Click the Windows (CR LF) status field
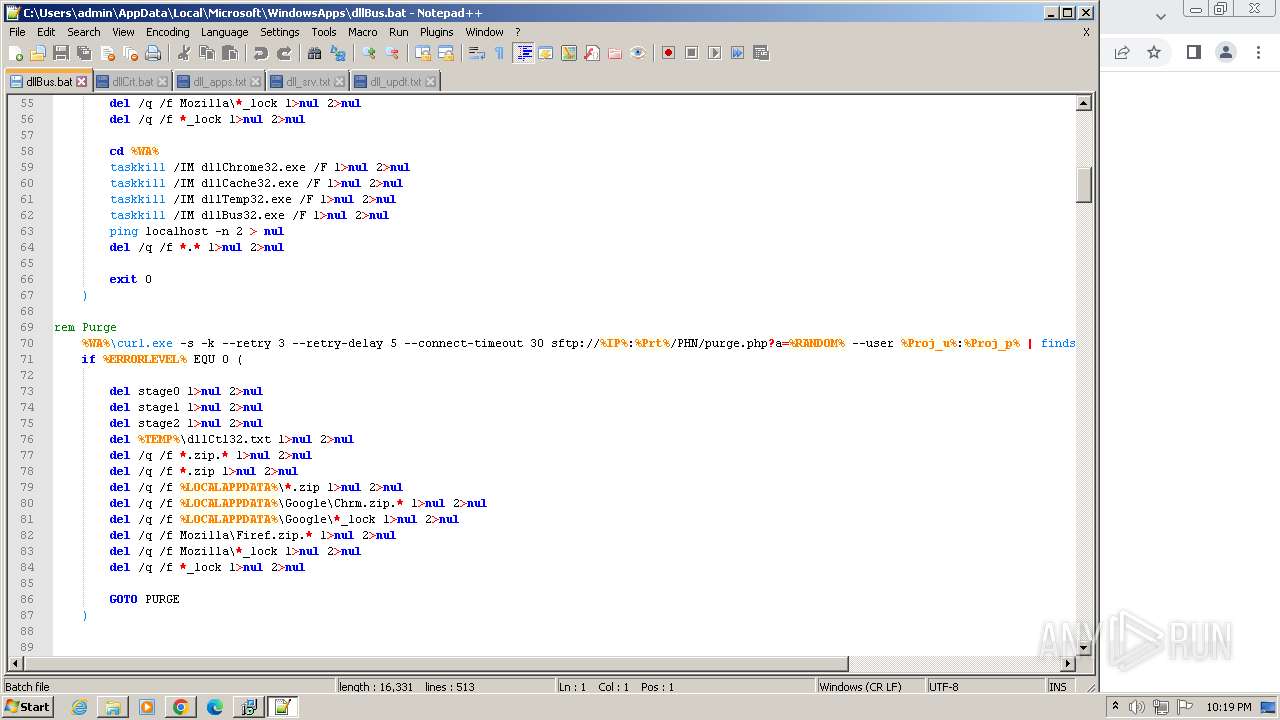This screenshot has width=1280, height=720. pyautogui.click(x=870, y=687)
